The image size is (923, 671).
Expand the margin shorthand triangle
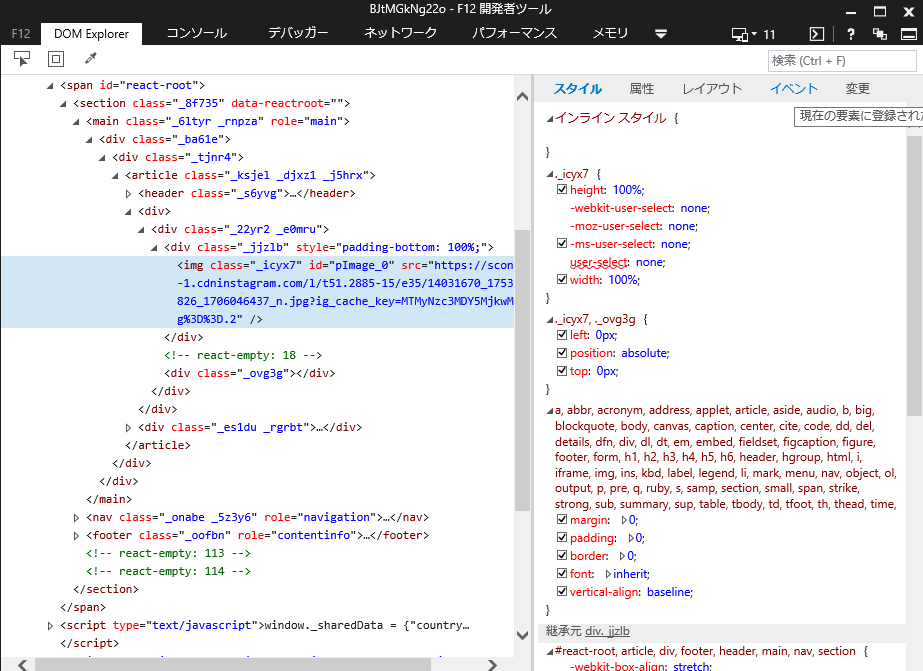624,520
